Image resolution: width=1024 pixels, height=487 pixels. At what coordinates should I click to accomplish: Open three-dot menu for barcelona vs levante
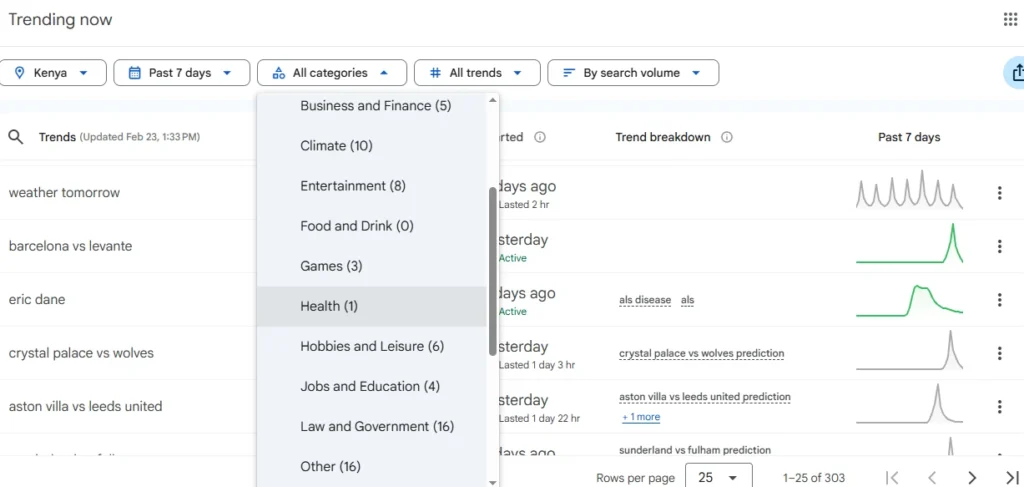coord(999,246)
